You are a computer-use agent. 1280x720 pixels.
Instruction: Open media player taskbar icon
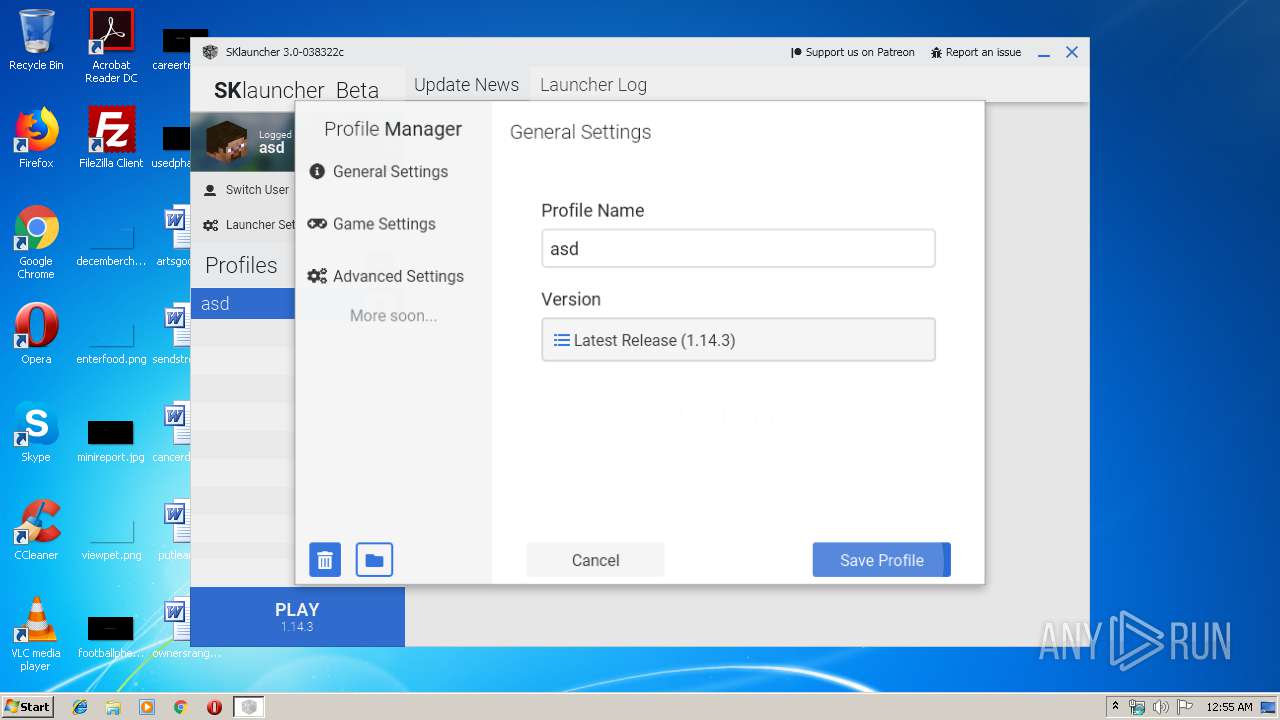[x=147, y=707]
